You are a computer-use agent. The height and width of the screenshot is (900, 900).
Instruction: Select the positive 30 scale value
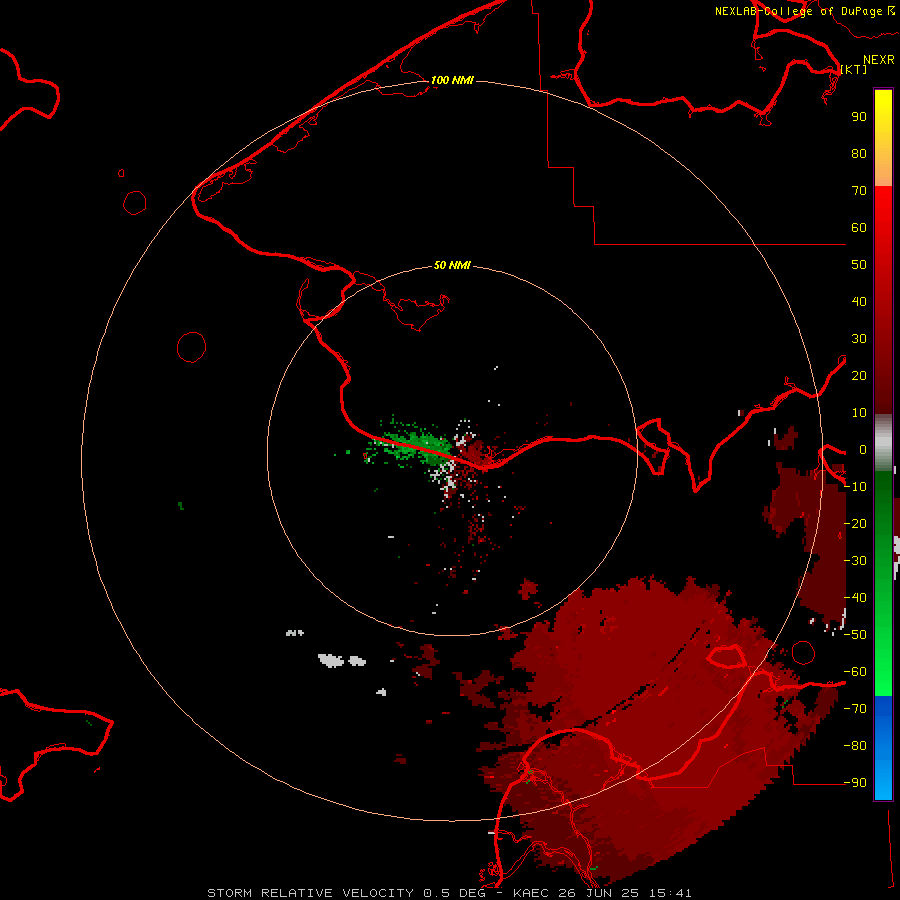pos(859,339)
